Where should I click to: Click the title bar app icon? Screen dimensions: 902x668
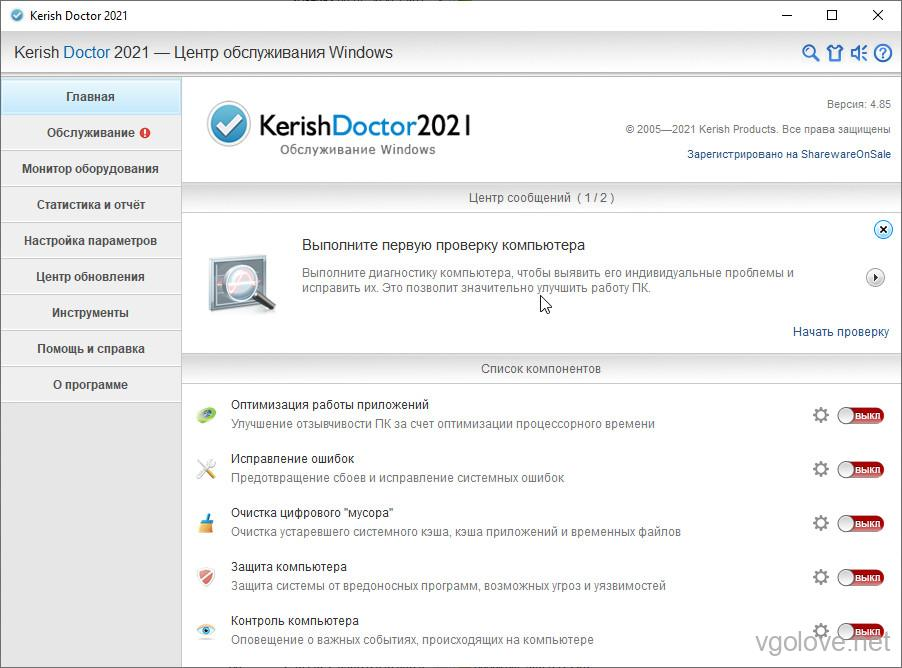tap(17, 15)
